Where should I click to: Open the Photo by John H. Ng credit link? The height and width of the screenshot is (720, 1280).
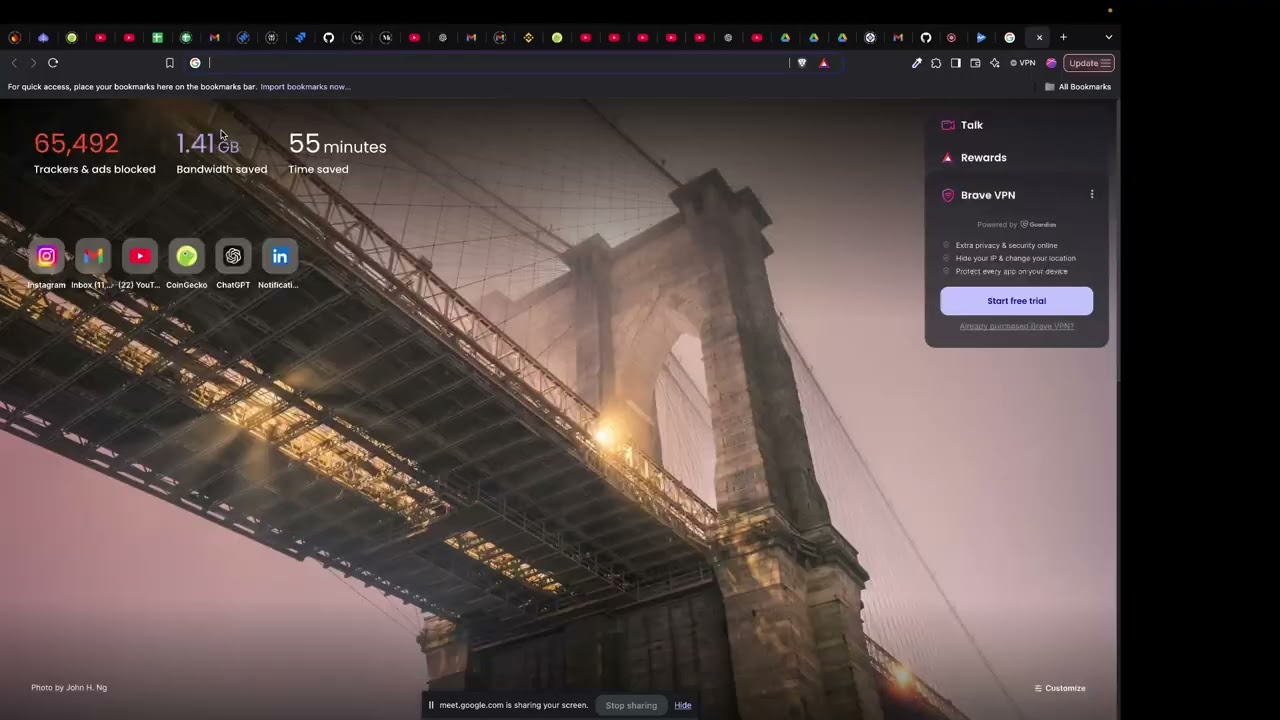(69, 688)
